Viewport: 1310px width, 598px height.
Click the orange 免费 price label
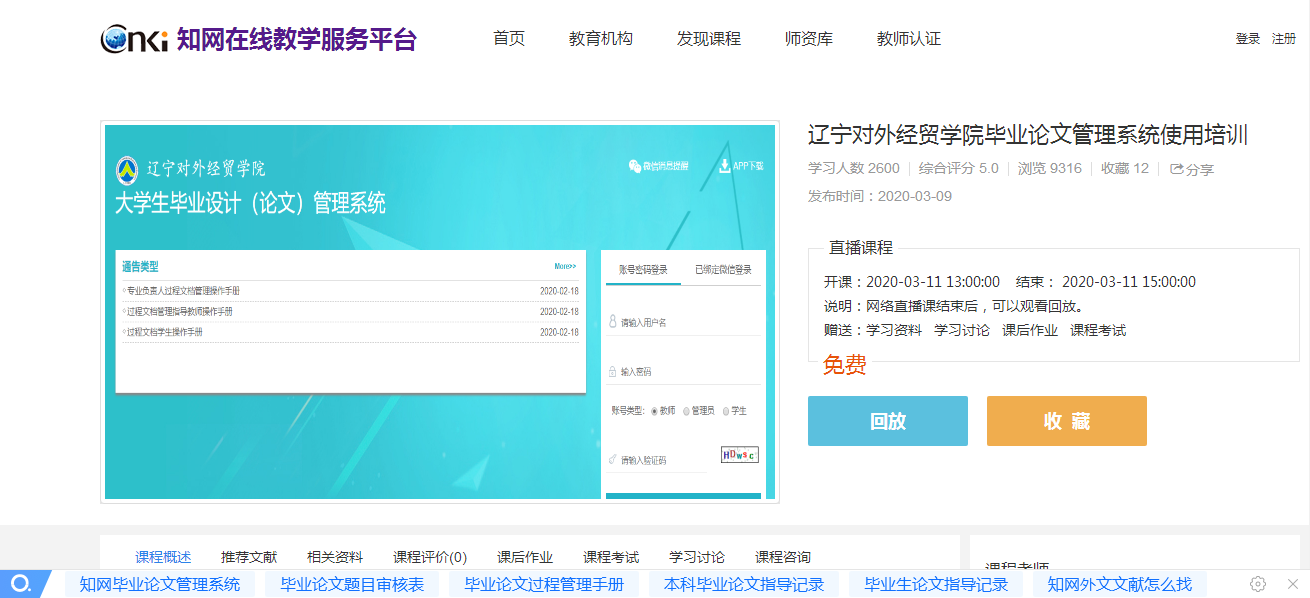click(845, 365)
